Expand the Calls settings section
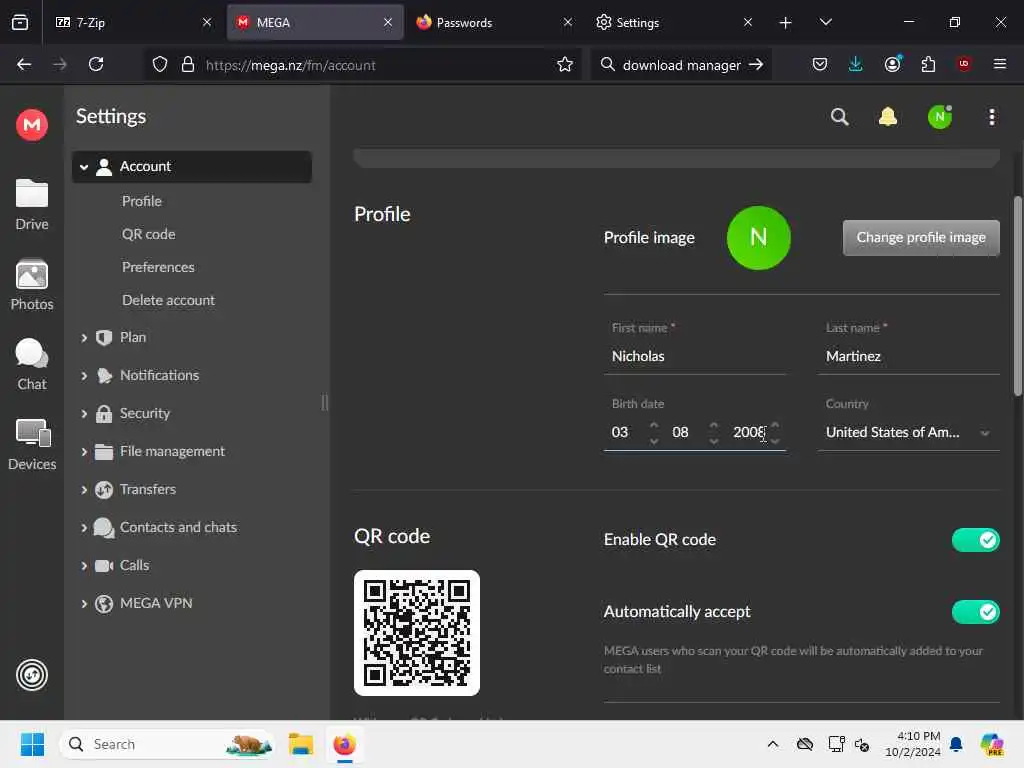The height and width of the screenshot is (768, 1024). (84, 566)
